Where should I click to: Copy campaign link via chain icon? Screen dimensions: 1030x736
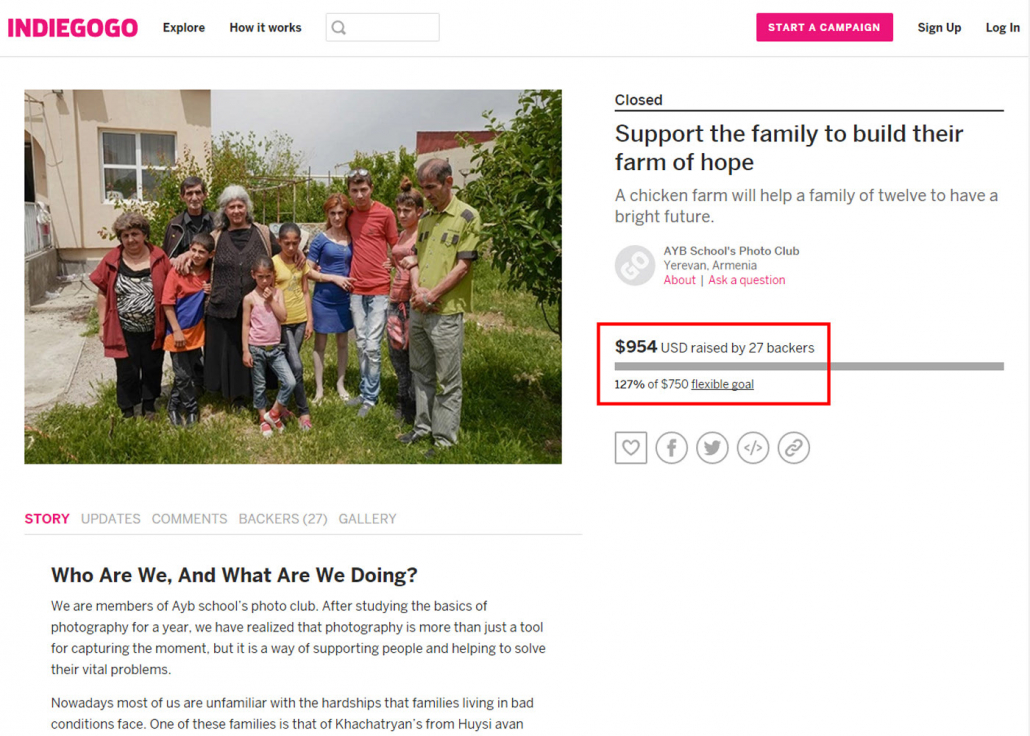[794, 448]
